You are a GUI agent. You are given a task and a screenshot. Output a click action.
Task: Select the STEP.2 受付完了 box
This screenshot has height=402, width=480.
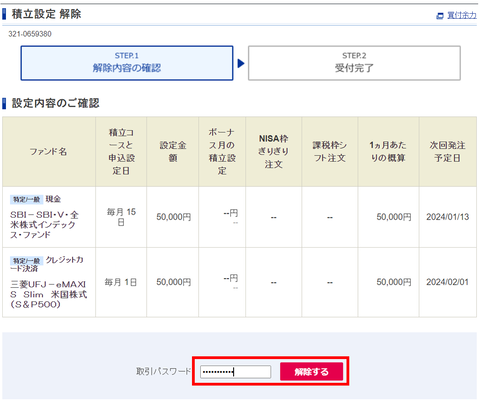[354, 63]
